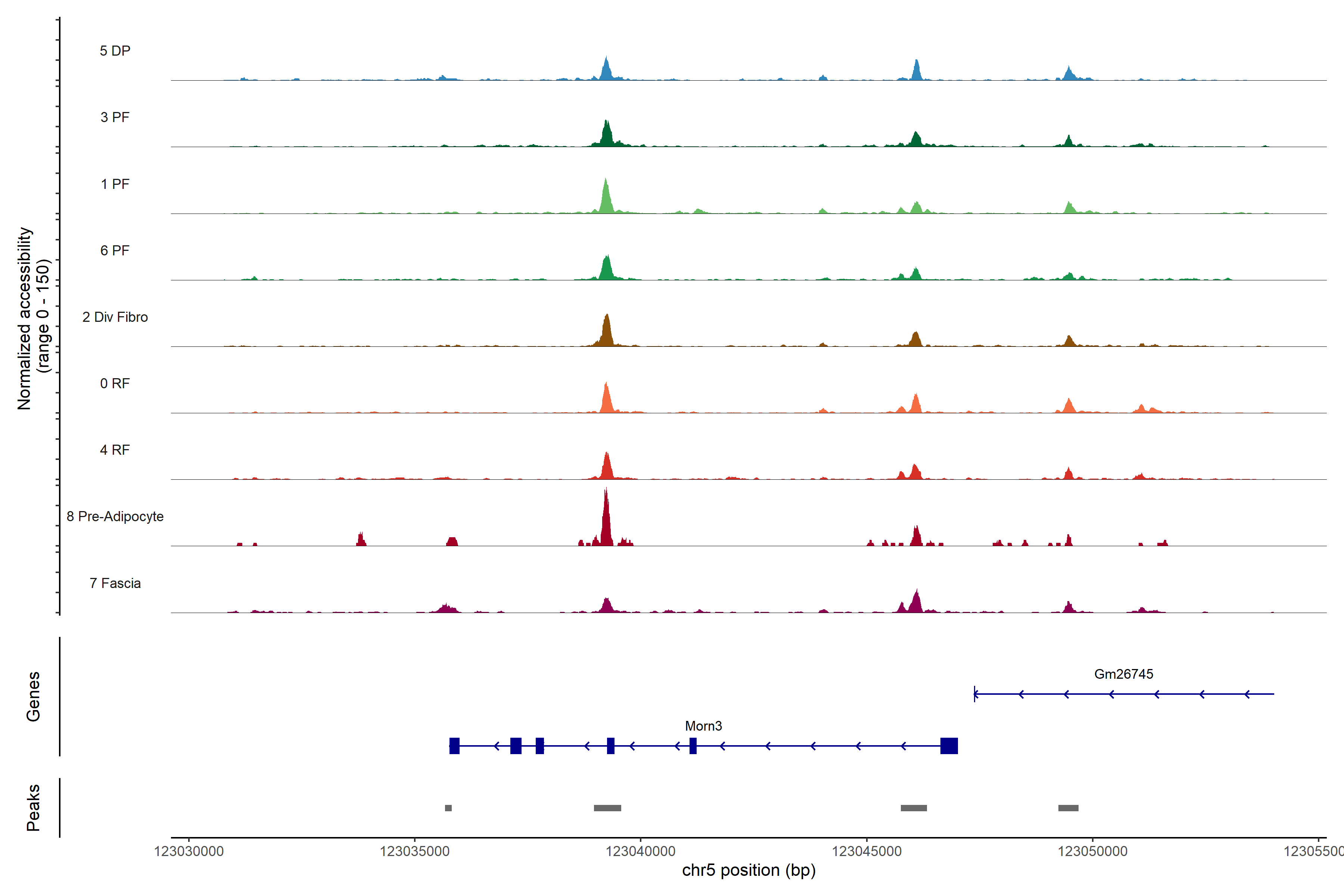The width and height of the screenshot is (1344, 896).
Task: Click the Morn3 gene label
Action: [703, 726]
